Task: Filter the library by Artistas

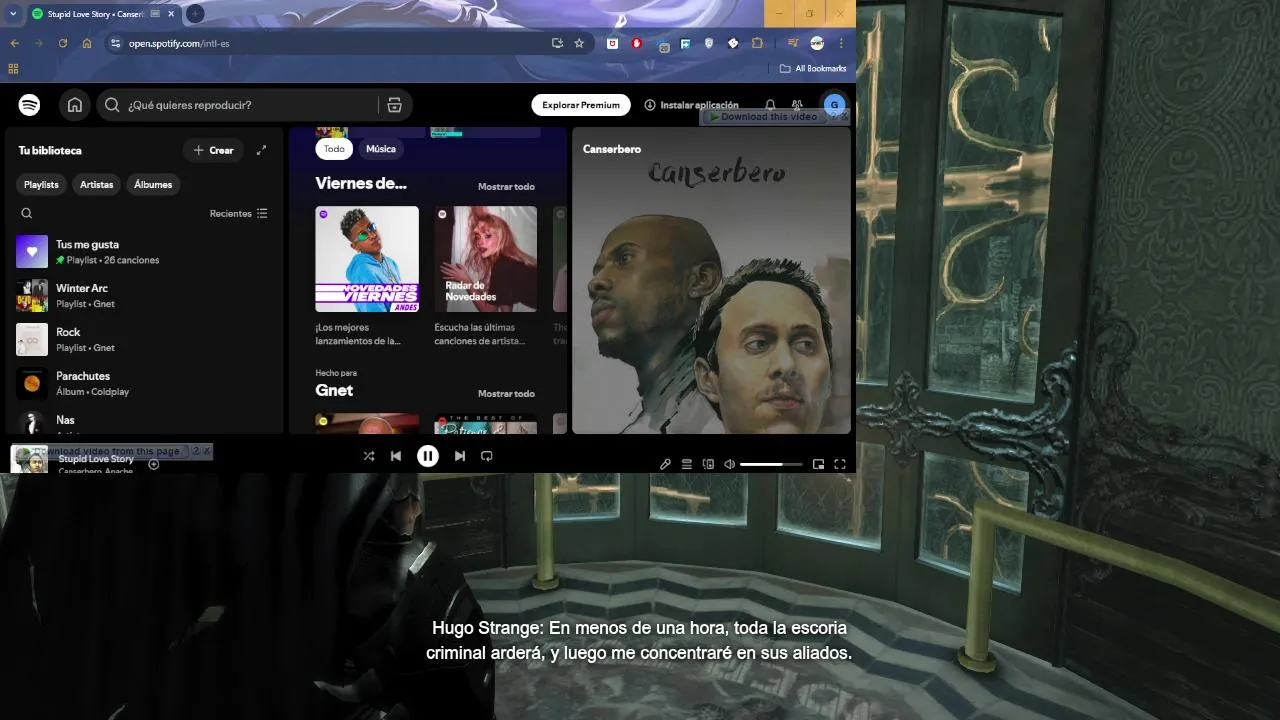Action: pos(97,185)
